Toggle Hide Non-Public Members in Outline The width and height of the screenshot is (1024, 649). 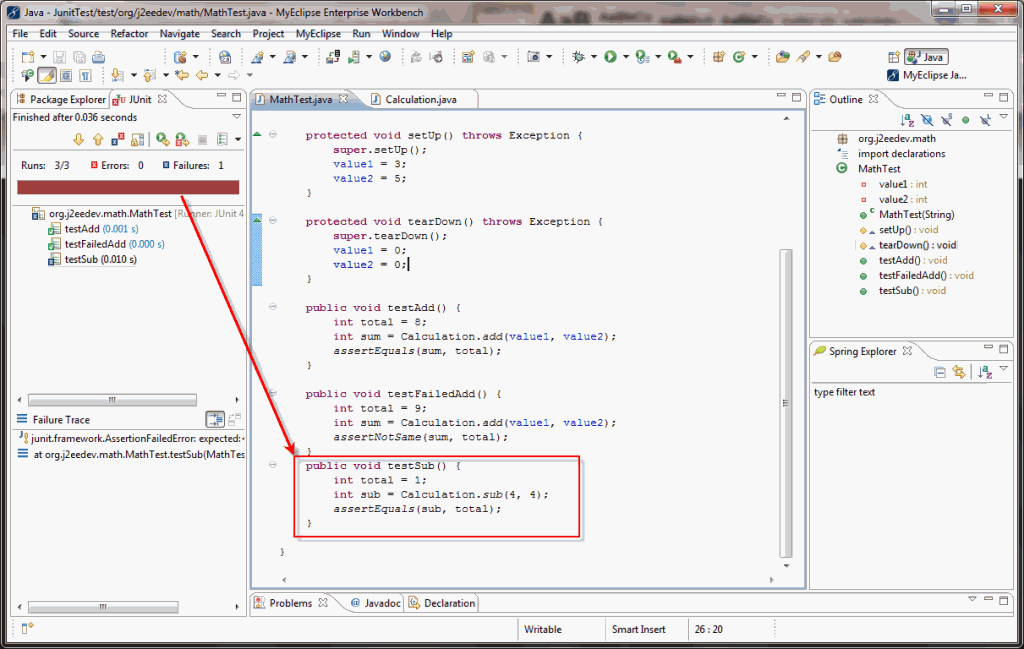click(x=966, y=120)
